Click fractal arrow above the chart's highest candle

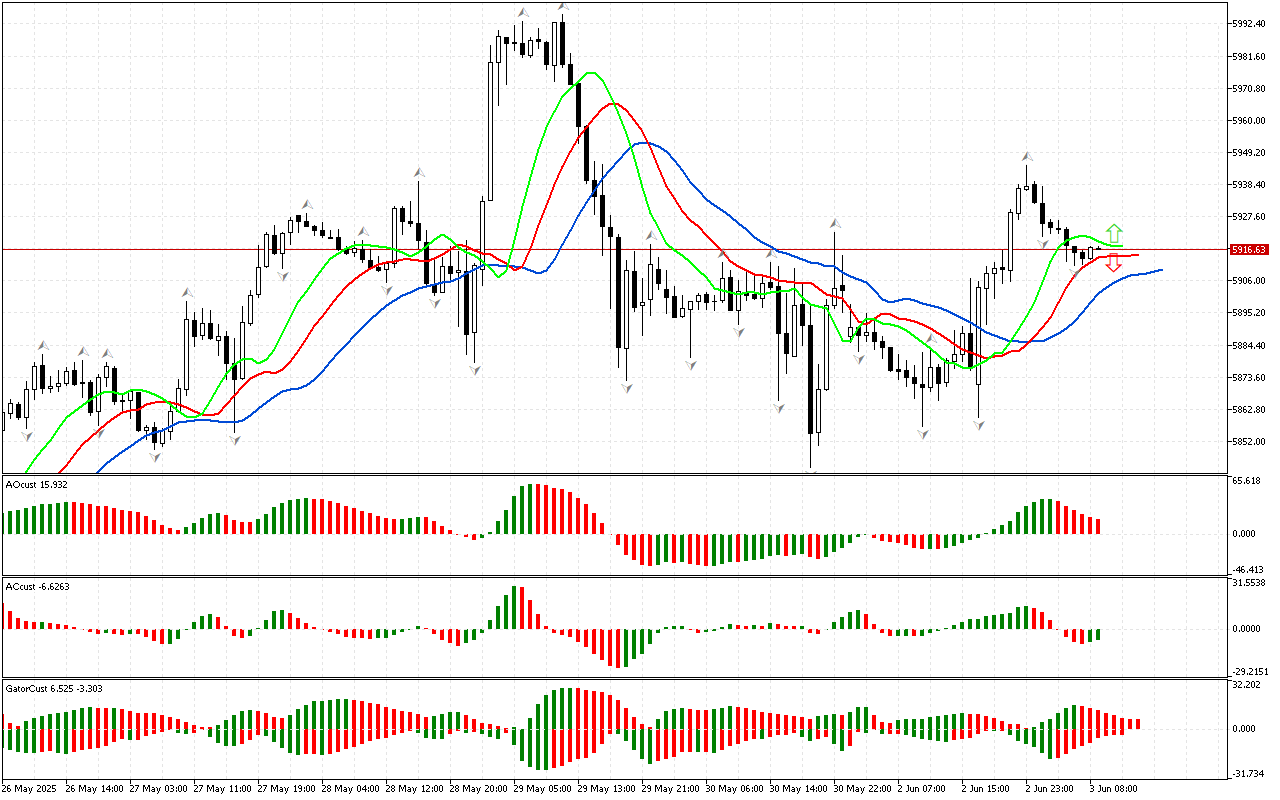click(x=563, y=8)
